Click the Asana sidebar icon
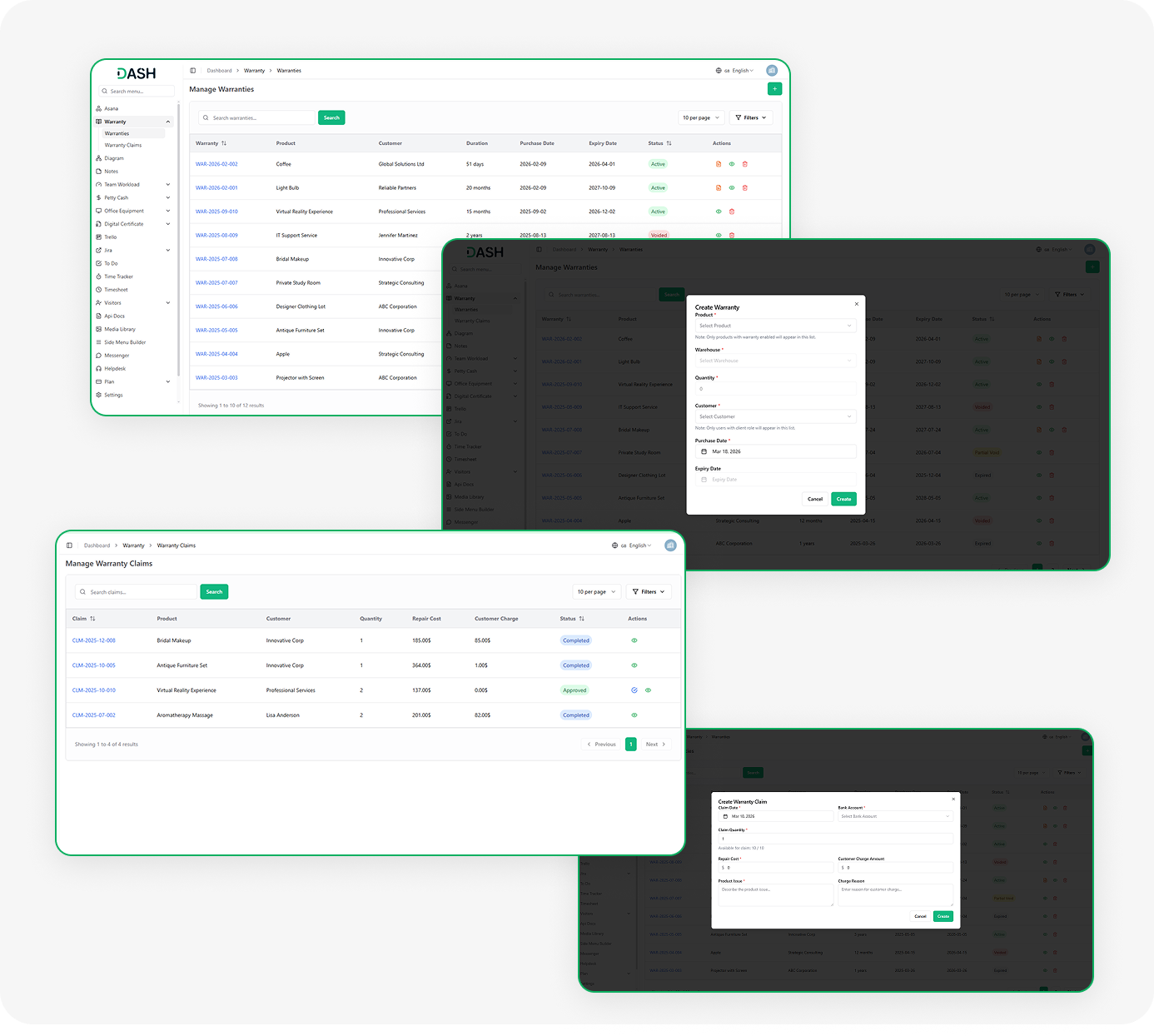 tap(99, 108)
